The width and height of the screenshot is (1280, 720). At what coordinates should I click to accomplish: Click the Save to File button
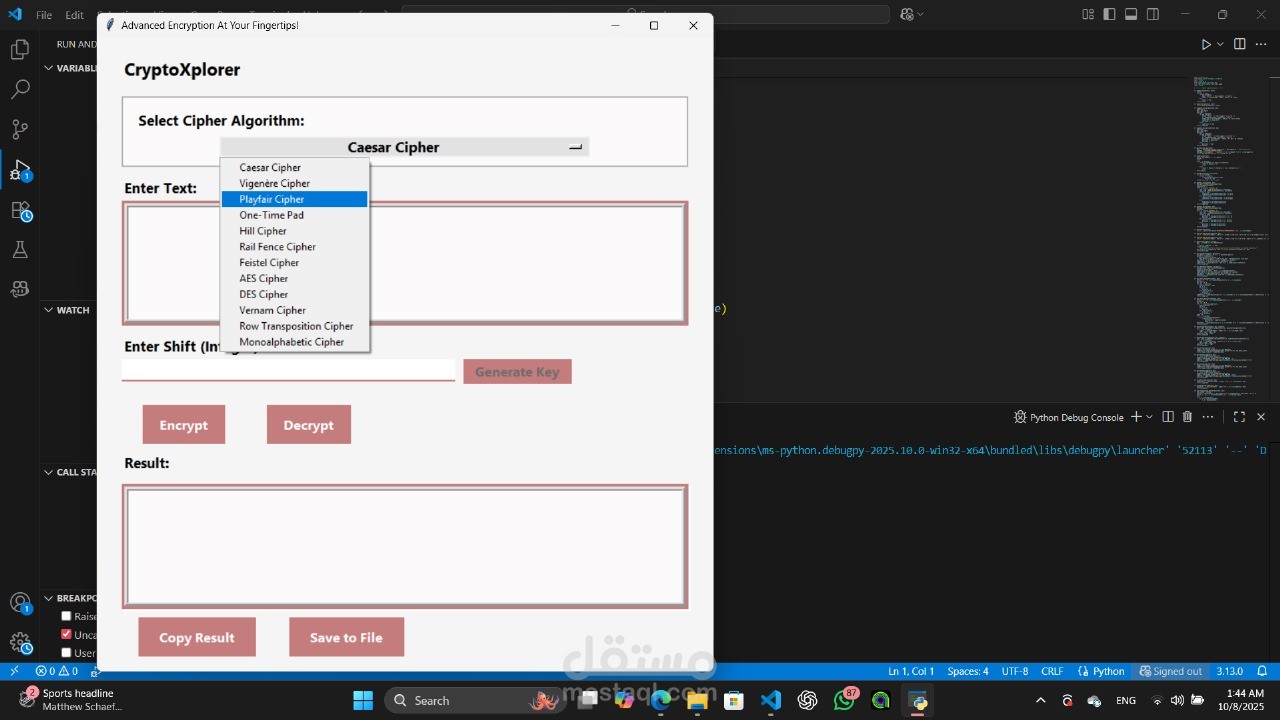pos(346,637)
